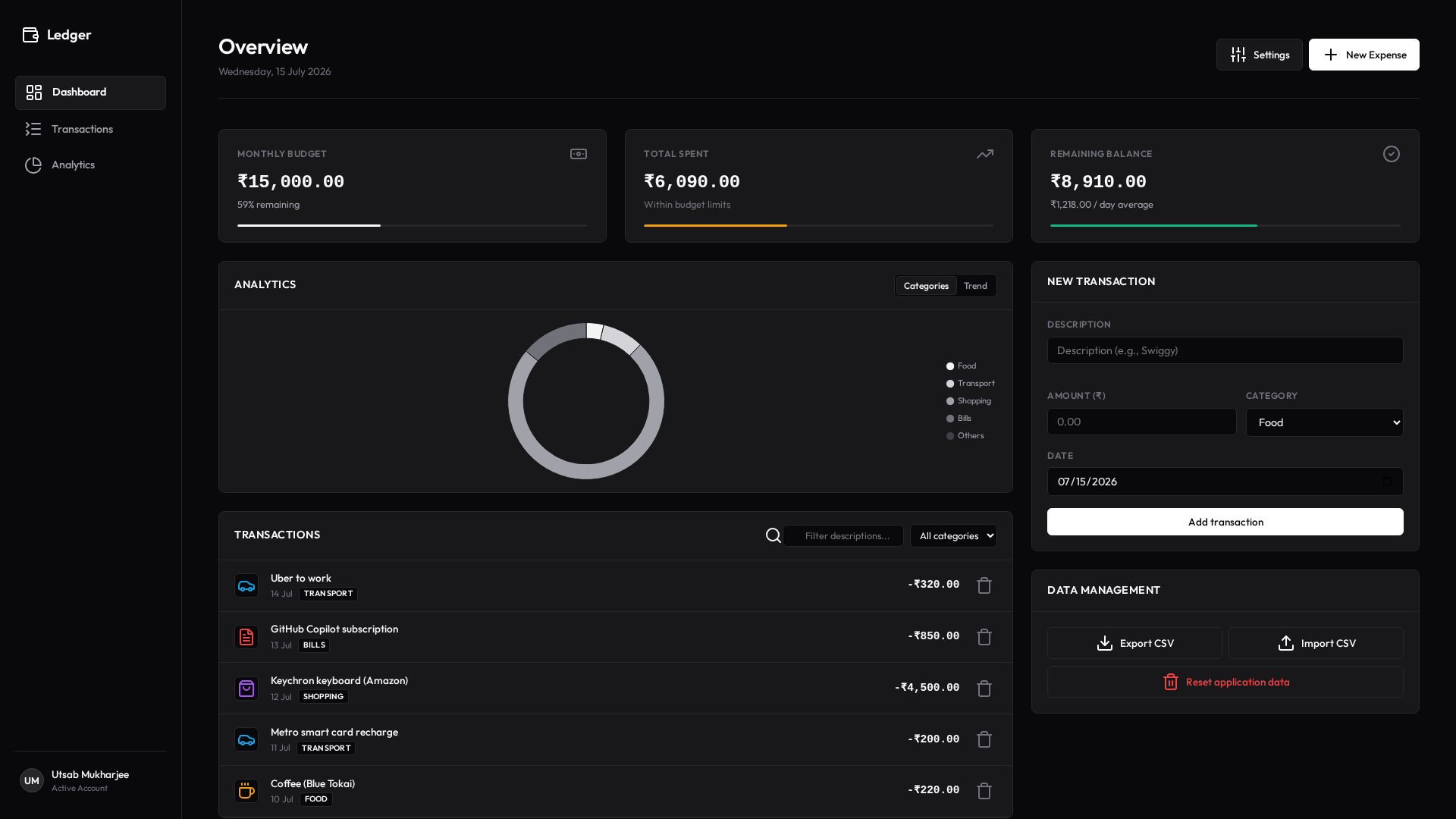The width and height of the screenshot is (1456, 819).
Task: Open the Dashboard grid icon
Action: pyautogui.click(x=34, y=93)
